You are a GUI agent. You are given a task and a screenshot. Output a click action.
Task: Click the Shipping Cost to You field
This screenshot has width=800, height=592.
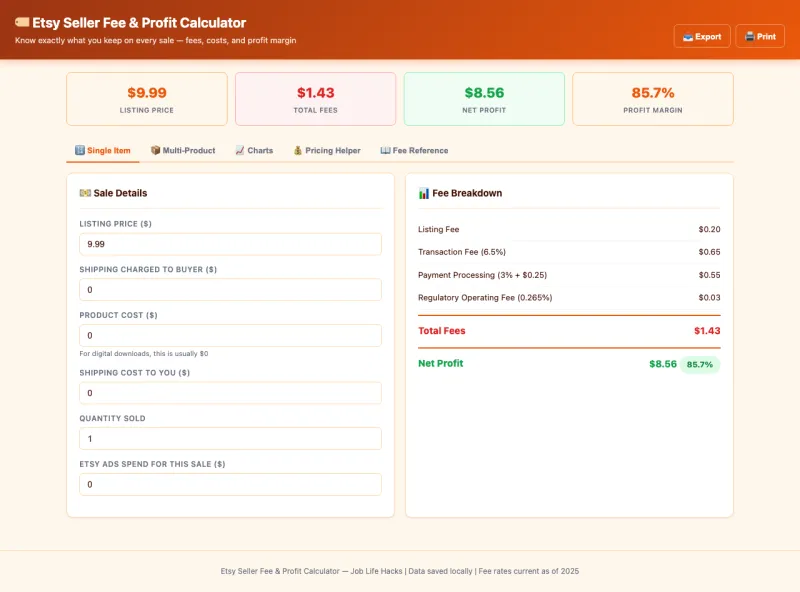tap(230, 393)
